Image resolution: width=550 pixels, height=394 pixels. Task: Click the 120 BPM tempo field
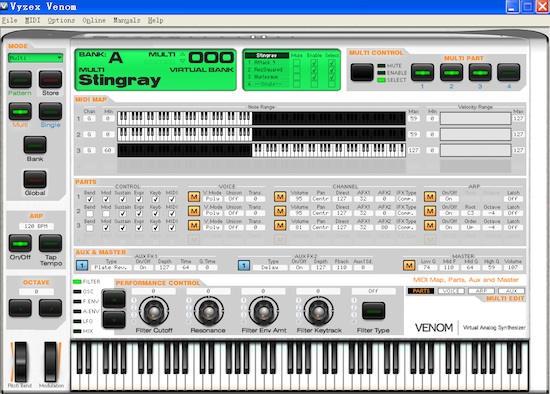coord(36,226)
